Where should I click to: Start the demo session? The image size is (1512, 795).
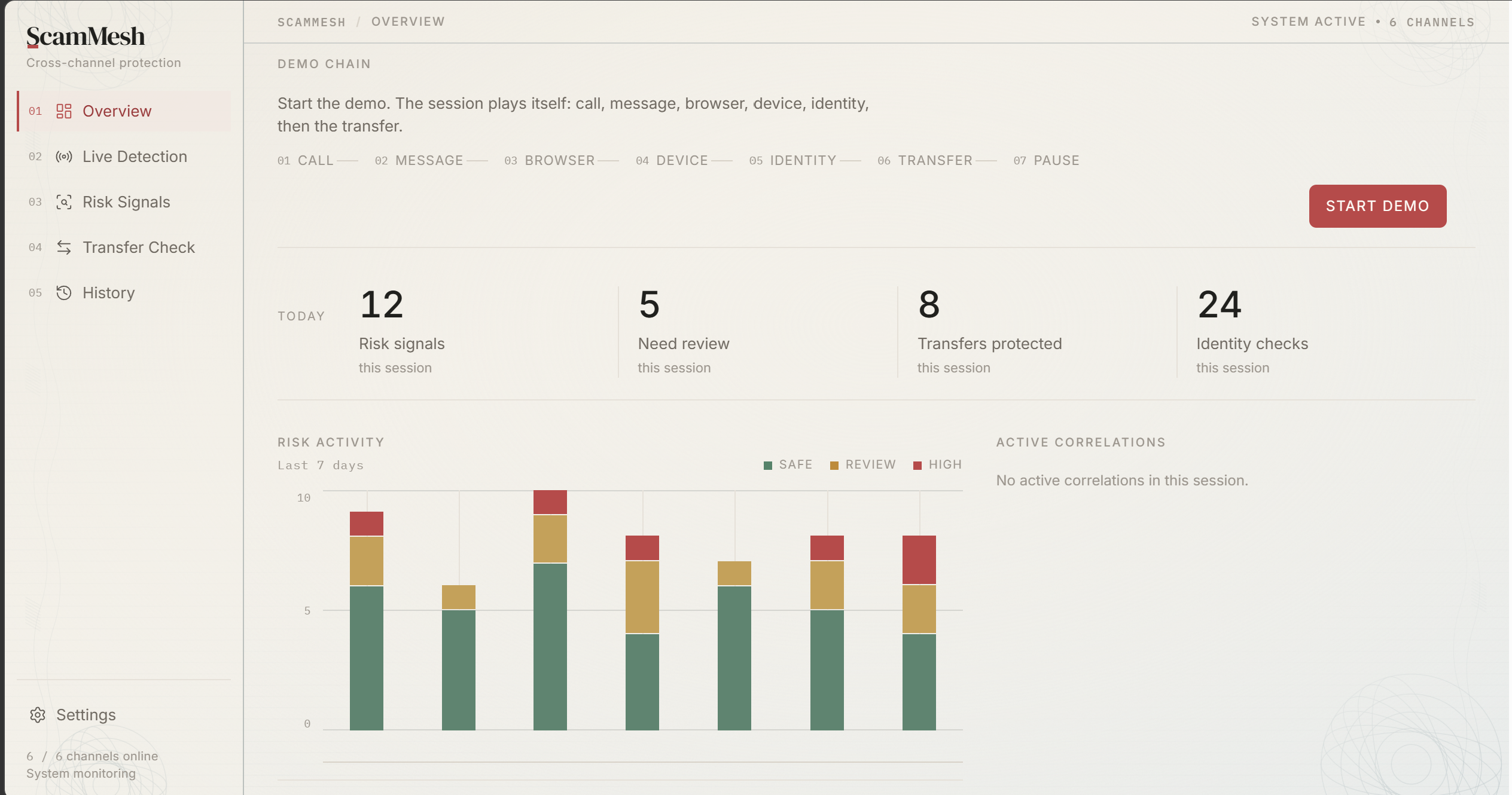tap(1377, 206)
